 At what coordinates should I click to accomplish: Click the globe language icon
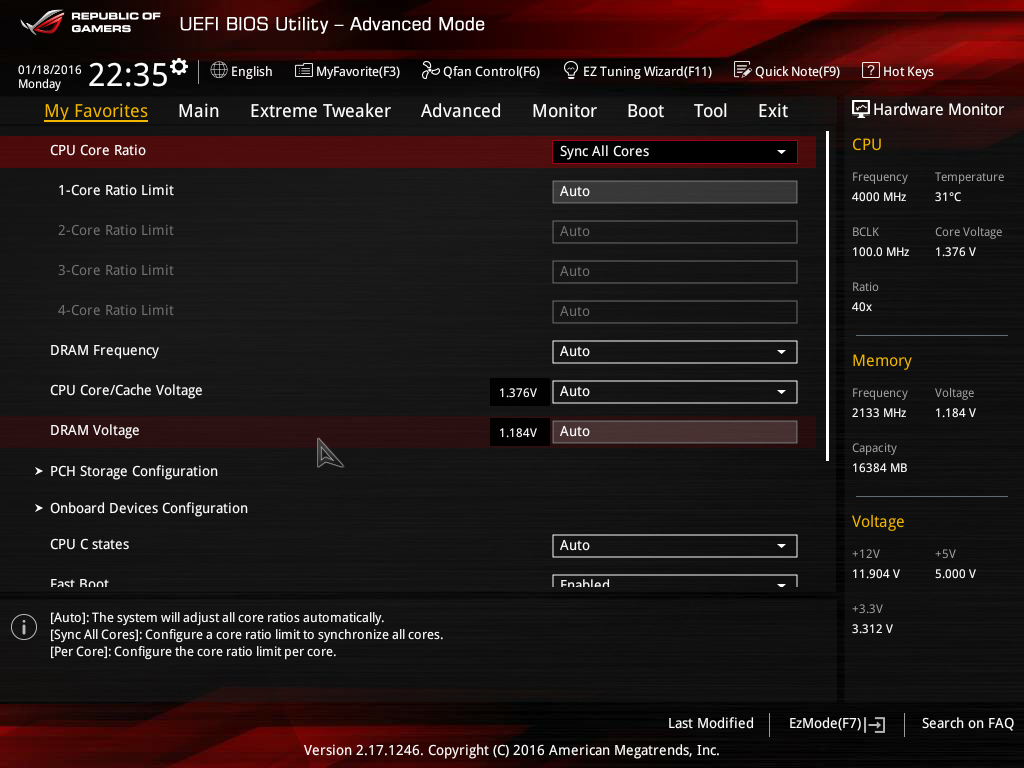(219, 70)
